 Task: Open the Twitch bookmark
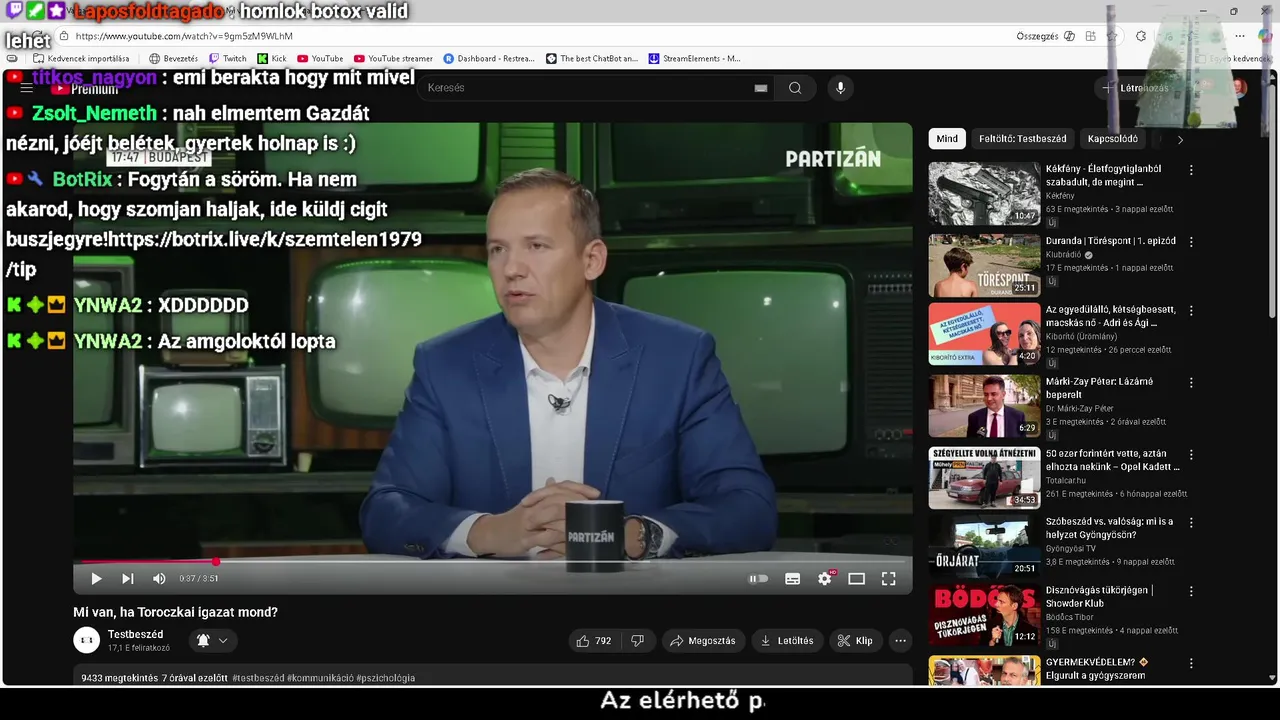228,59
